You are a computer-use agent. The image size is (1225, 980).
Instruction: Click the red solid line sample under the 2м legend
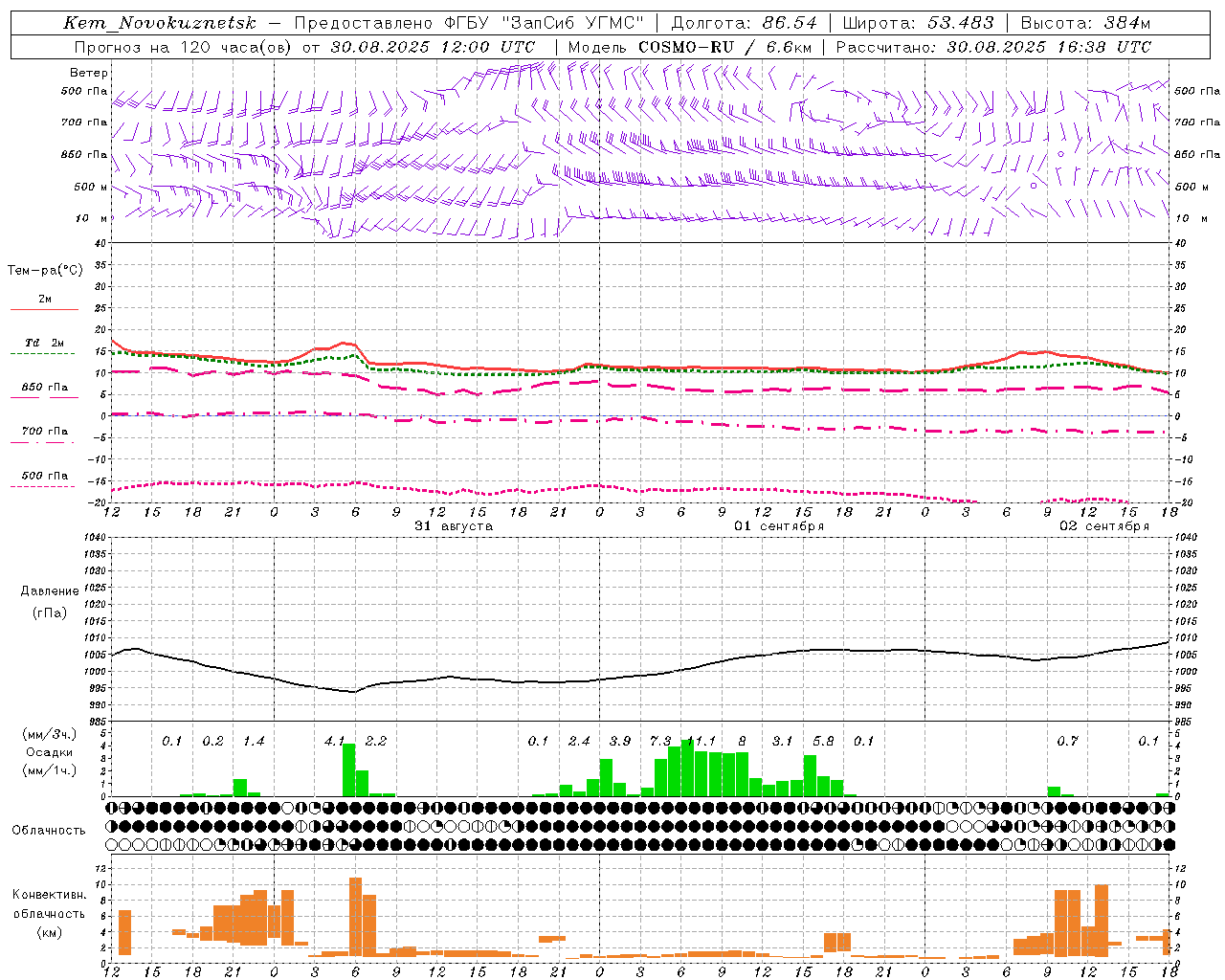coord(44,309)
